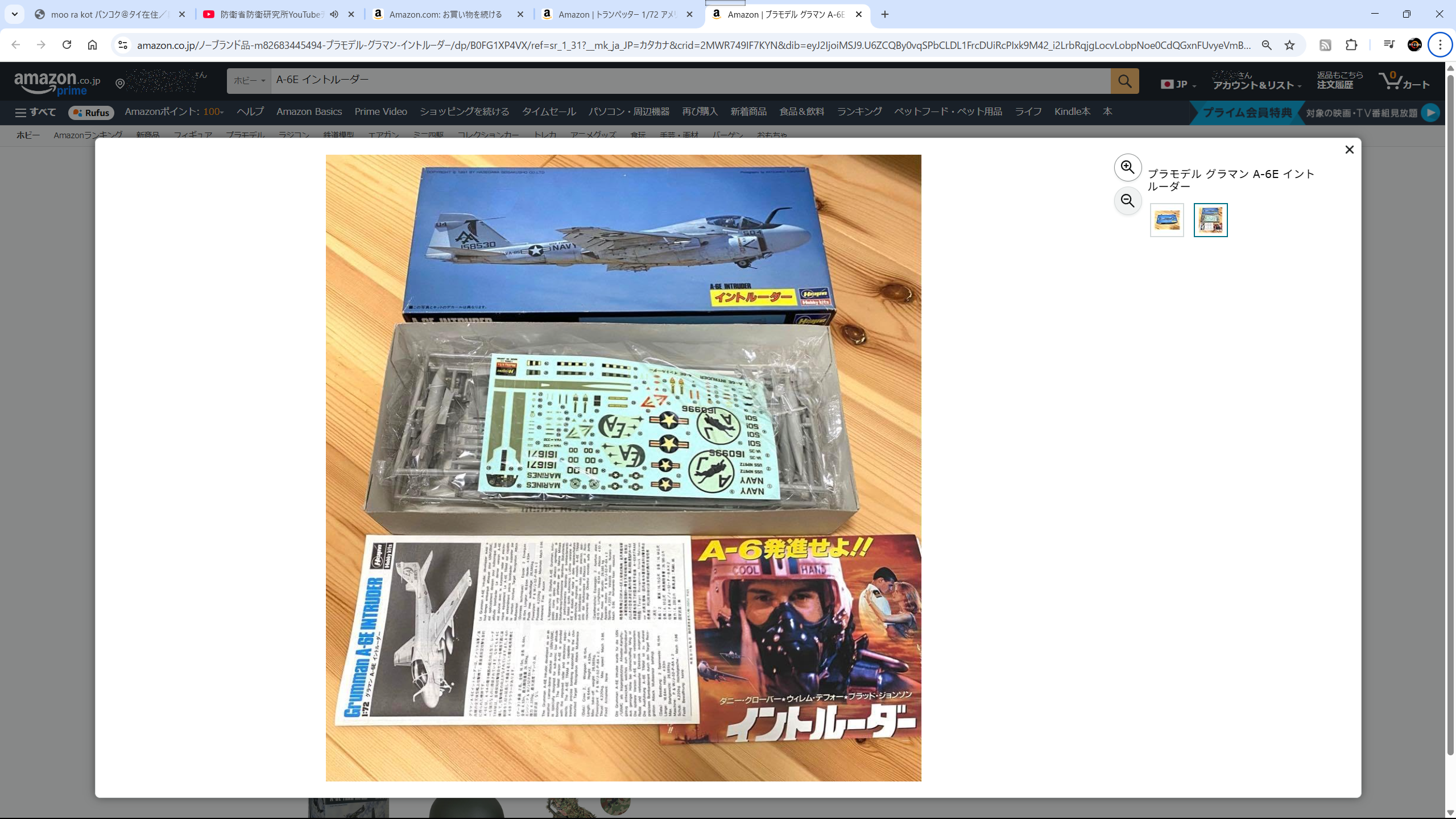Close the image viewer popup
The width and height of the screenshot is (1456, 819).
pos(1349,150)
